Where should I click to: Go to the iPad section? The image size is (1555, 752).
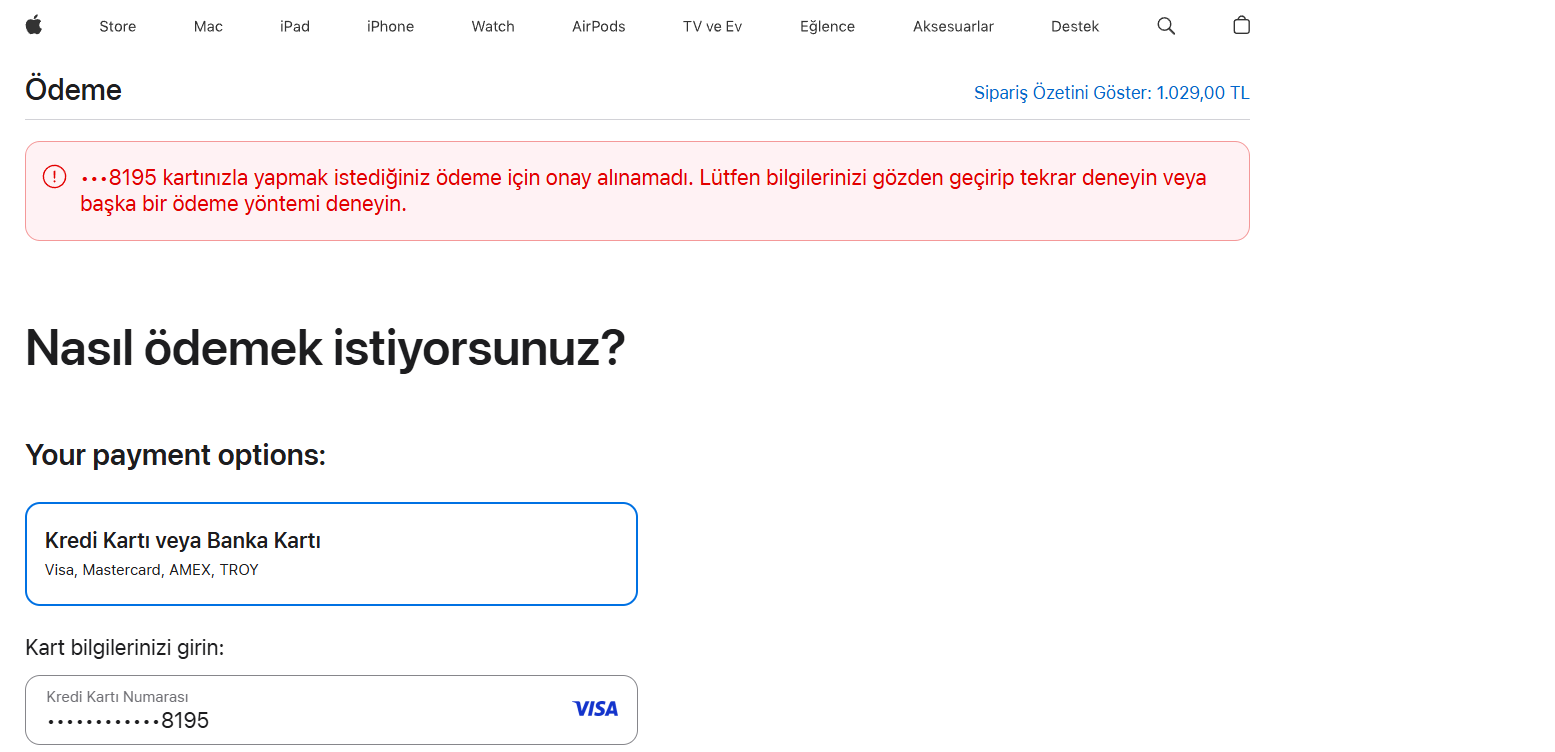click(295, 27)
